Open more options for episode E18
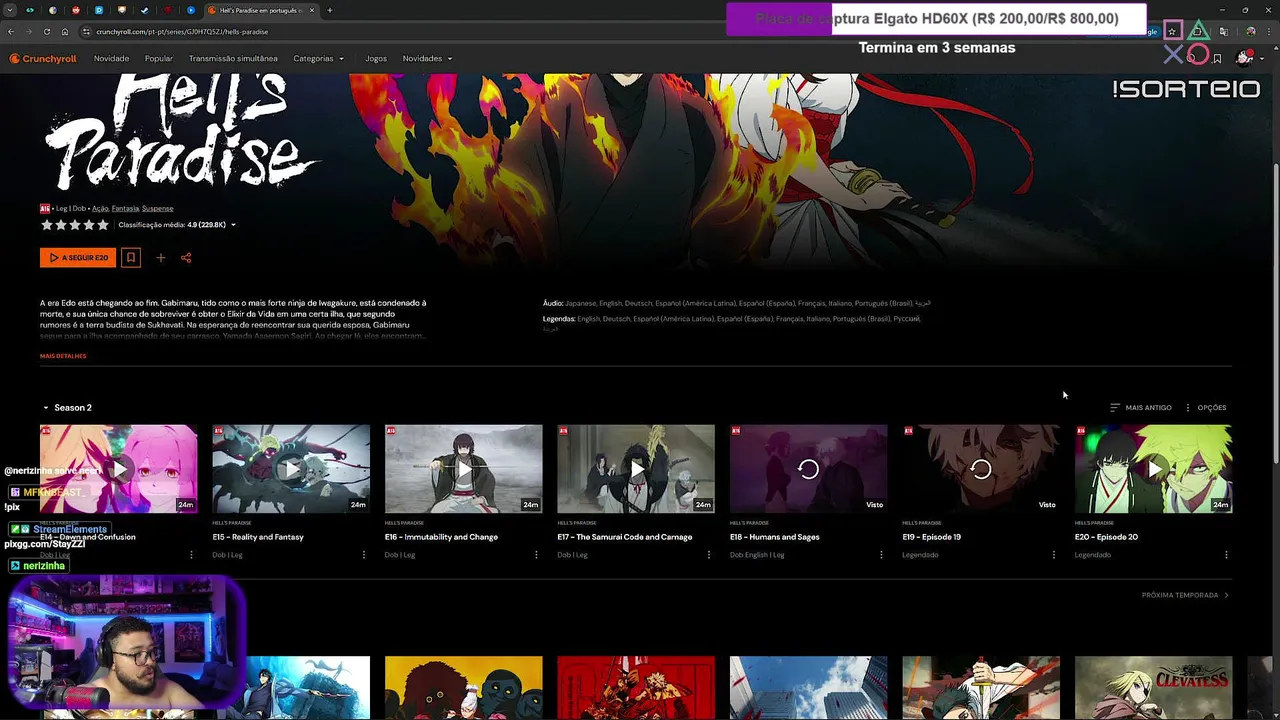Image resolution: width=1280 pixels, height=720 pixels. [x=881, y=555]
